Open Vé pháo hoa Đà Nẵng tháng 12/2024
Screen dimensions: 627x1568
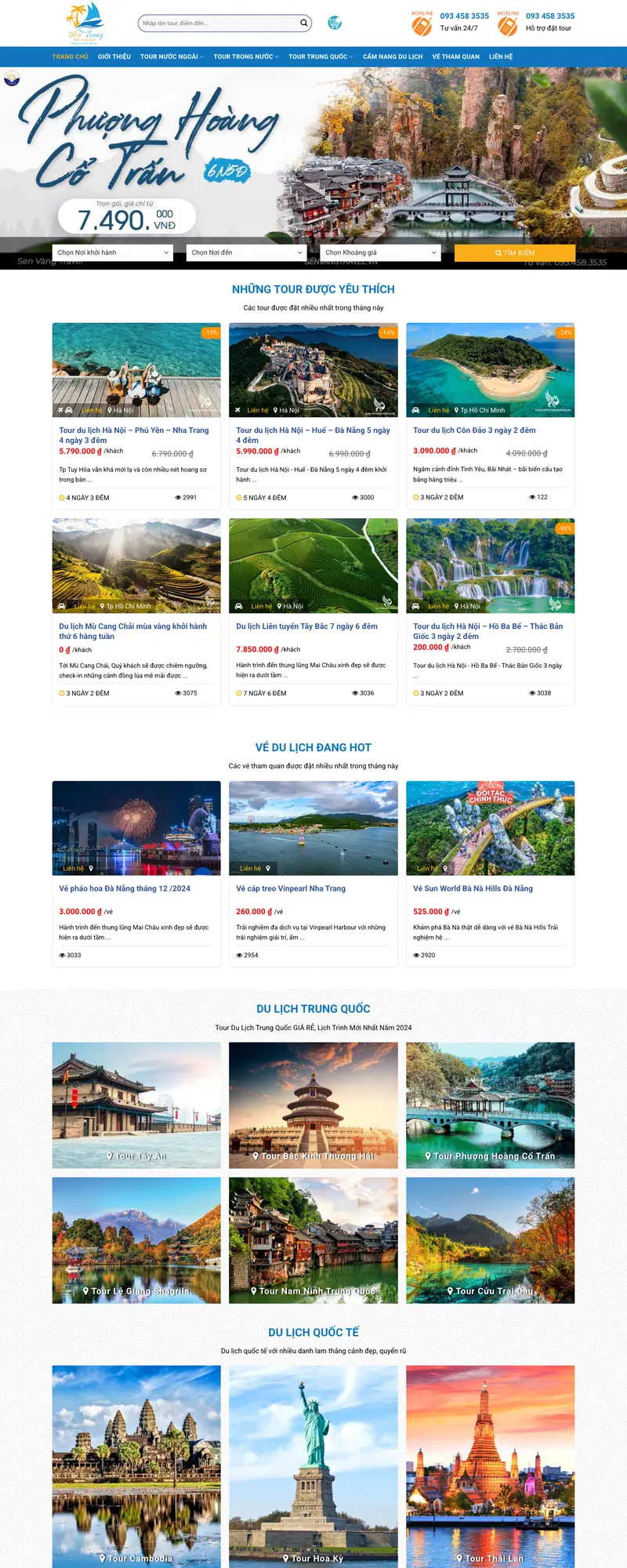pyautogui.click(x=125, y=888)
